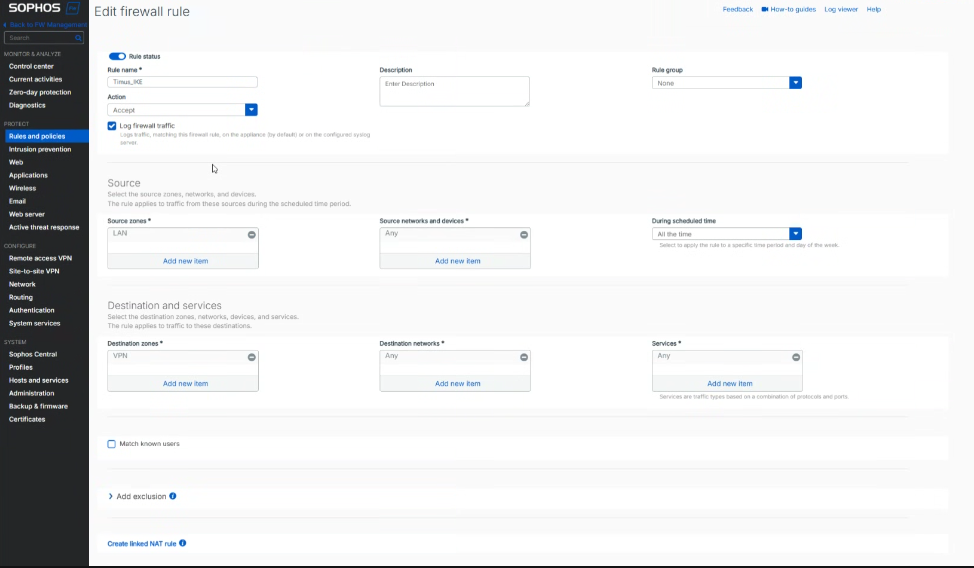The width and height of the screenshot is (974, 568).
Task: Remove VPN from Destination zones
Action: (252, 357)
